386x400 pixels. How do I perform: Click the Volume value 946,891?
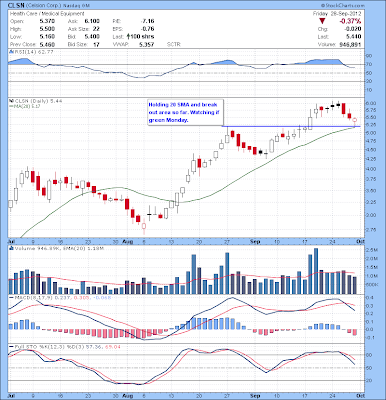tap(351, 45)
